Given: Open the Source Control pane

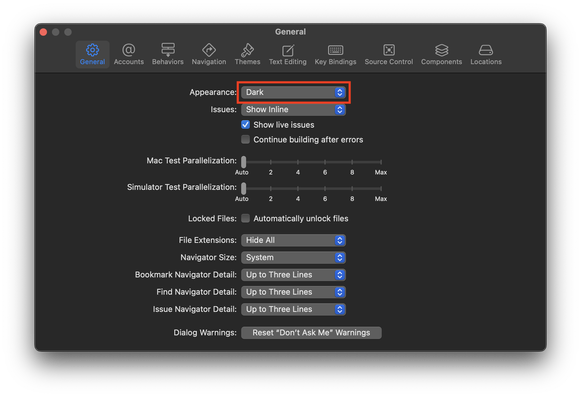Looking at the screenshot, I should [x=389, y=54].
